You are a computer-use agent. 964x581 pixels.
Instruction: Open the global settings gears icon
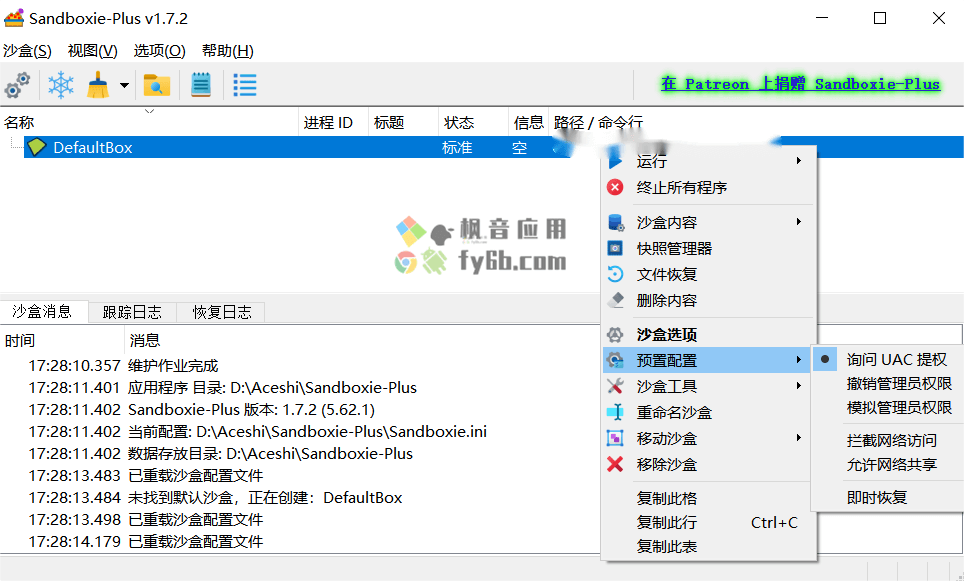click(x=17, y=85)
